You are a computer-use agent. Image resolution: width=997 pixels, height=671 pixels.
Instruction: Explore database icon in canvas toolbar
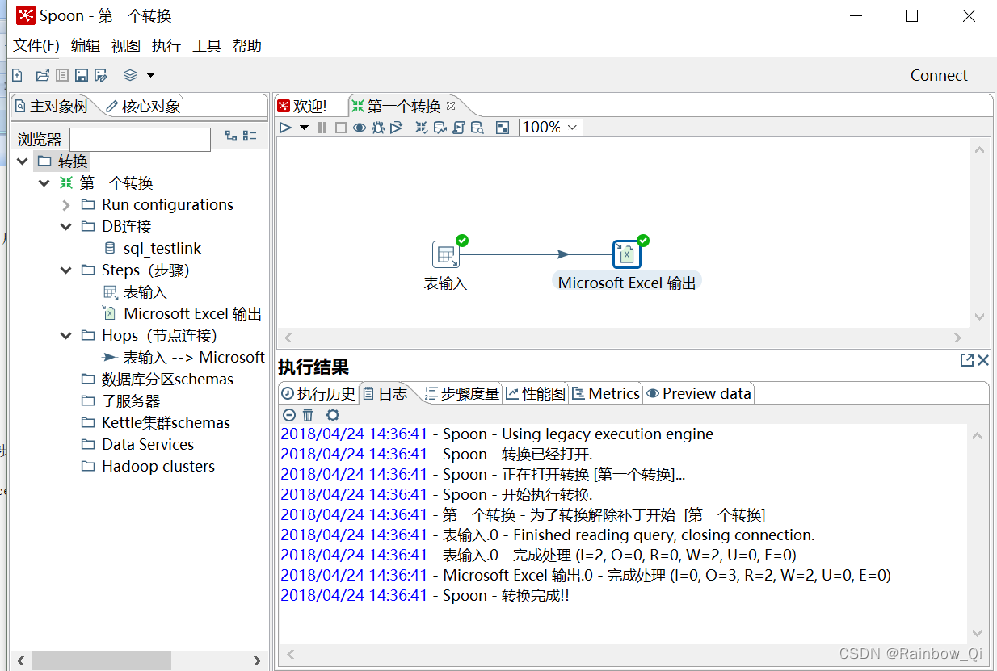pyautogui.click(x=478, y=128)
